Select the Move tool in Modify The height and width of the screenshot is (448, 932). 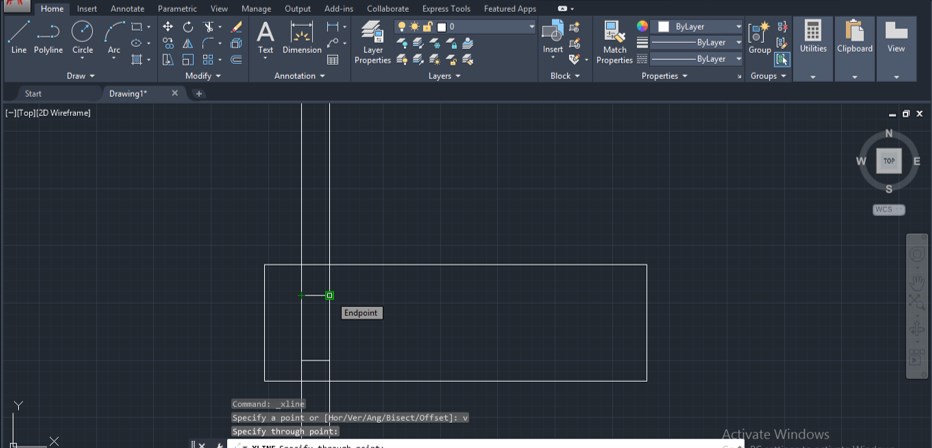point(168,27)
